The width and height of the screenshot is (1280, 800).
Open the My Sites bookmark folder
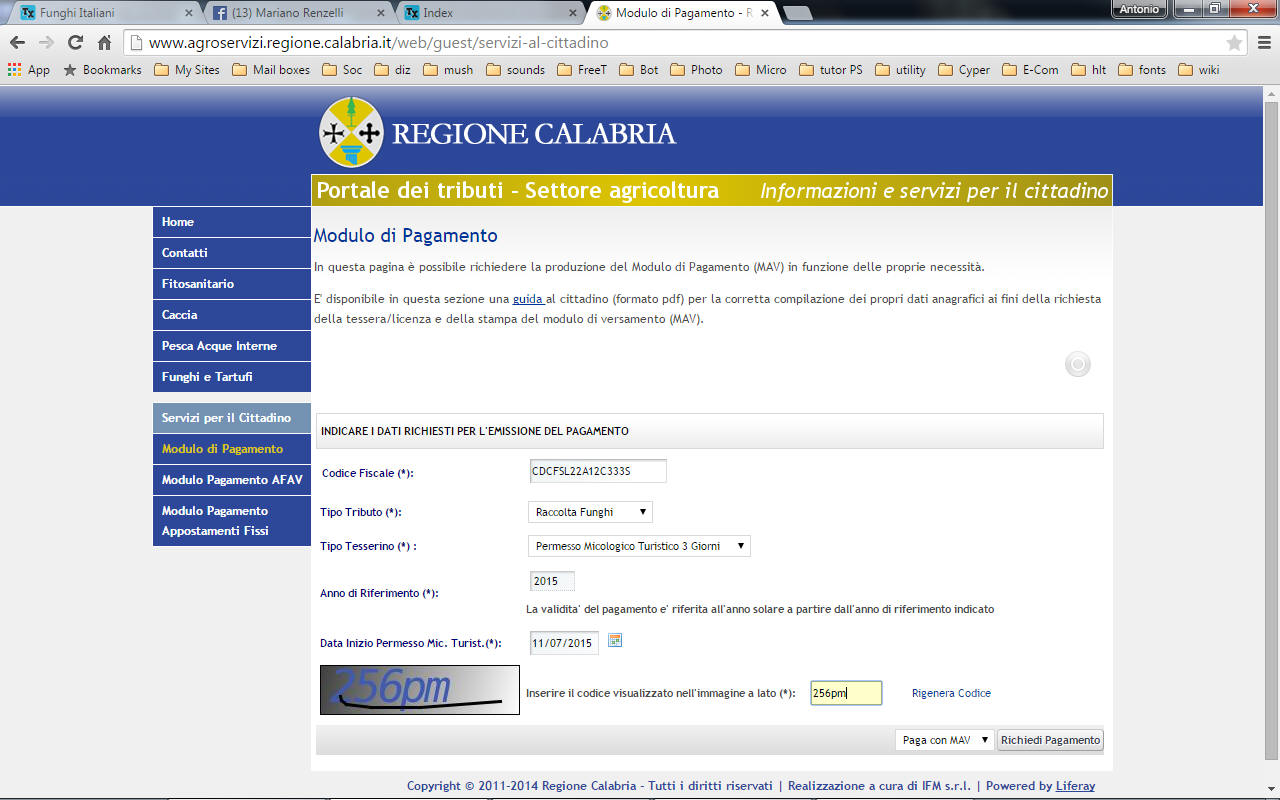coord(187,70)
